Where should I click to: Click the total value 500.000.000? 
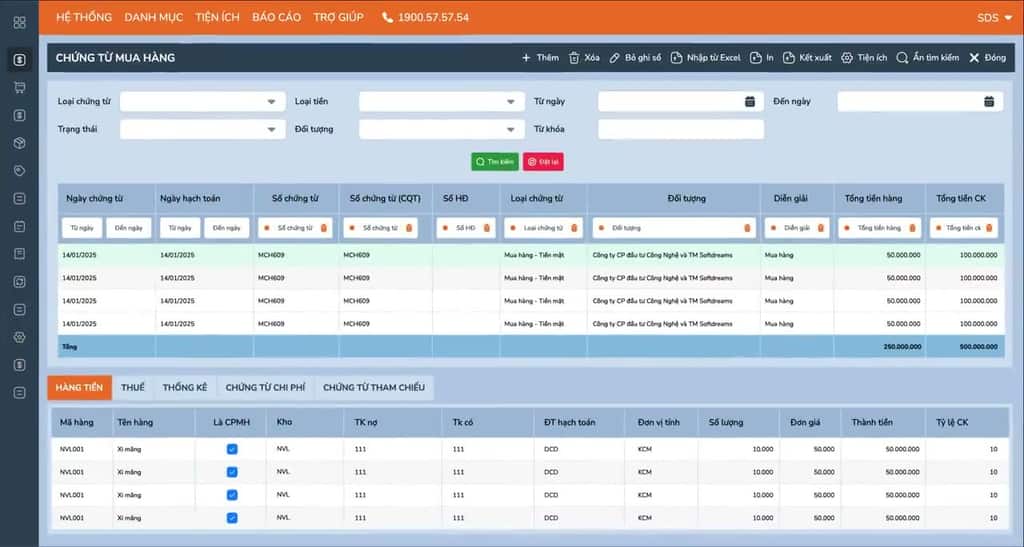tap(979, 347)
